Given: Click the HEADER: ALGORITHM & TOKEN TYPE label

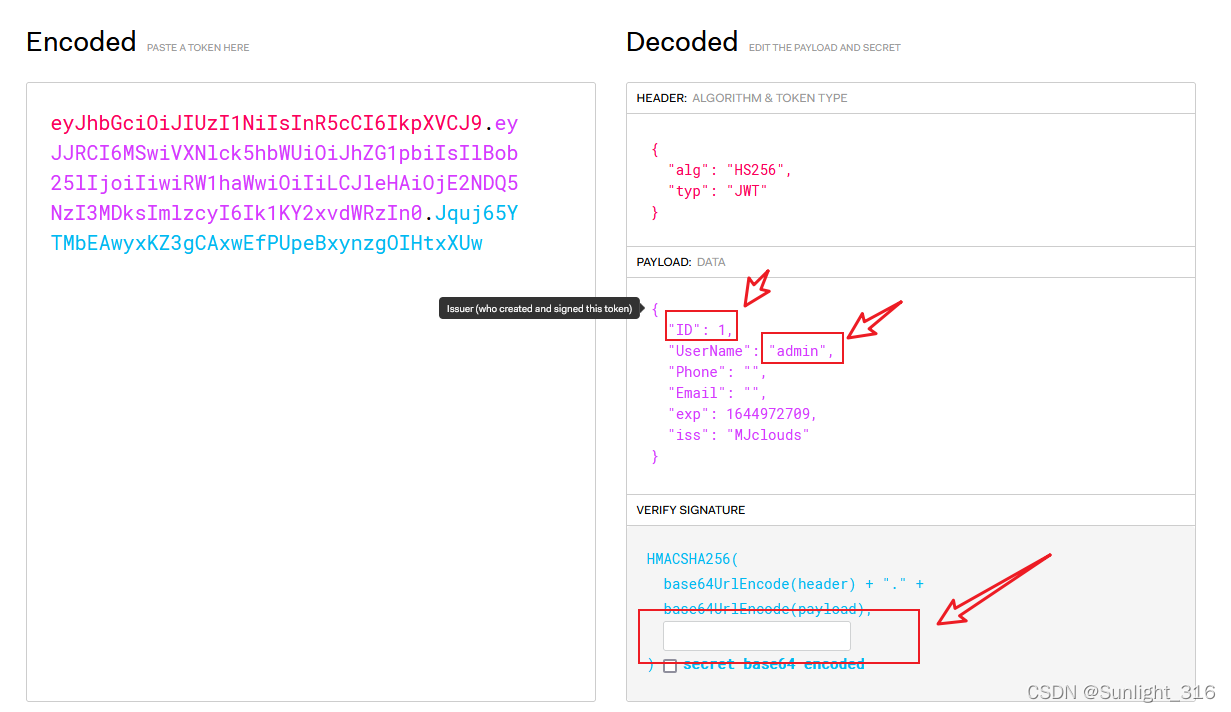Looking at the screenshot, I should click(x=742, y=98).
